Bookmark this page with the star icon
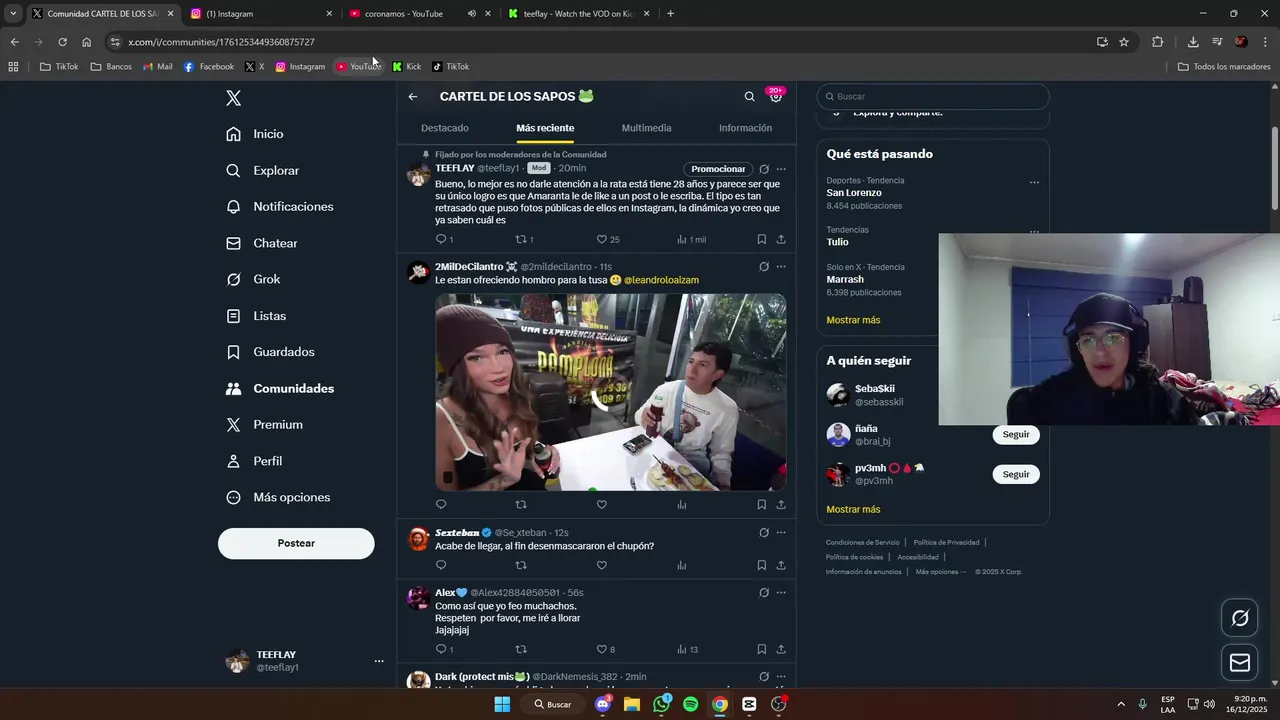 tap(1124, 42)
